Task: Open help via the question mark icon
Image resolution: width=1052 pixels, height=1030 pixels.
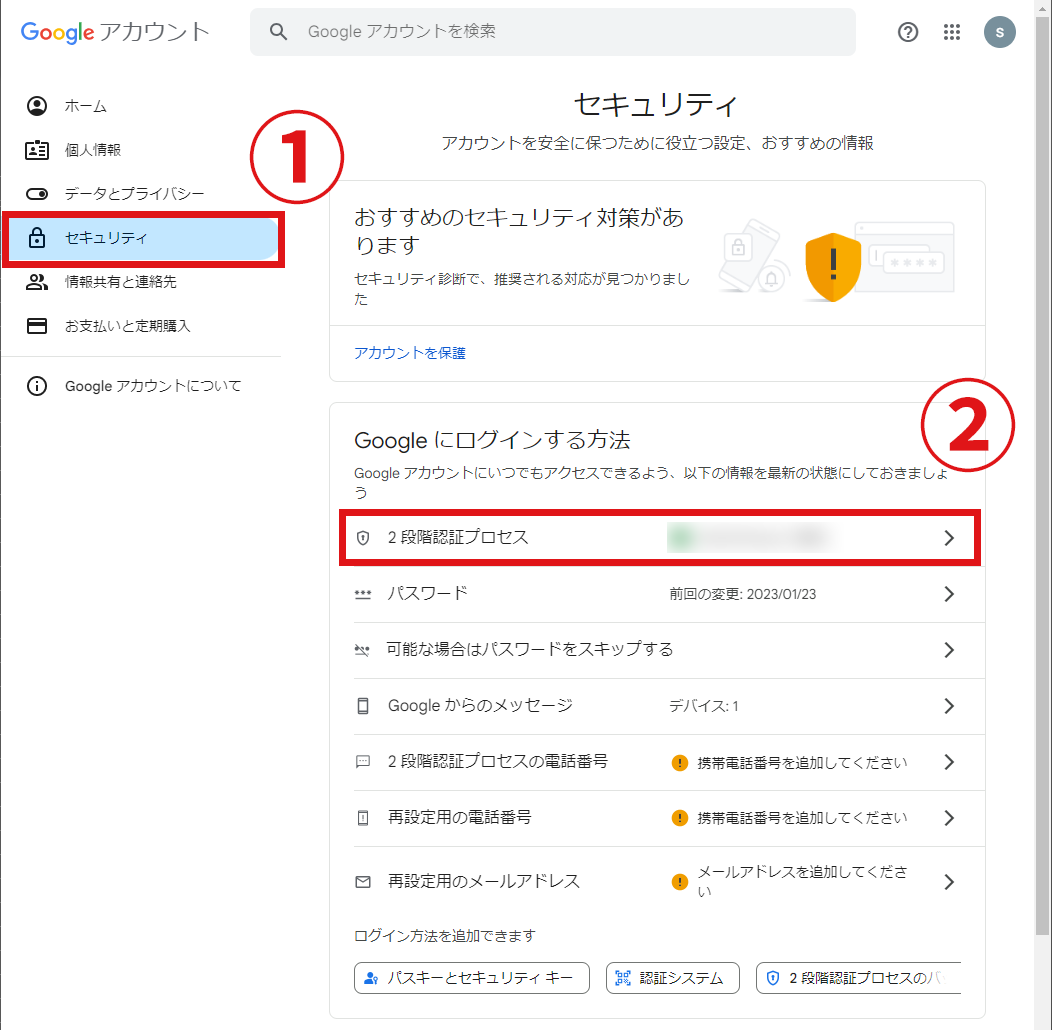Action: 908,32
